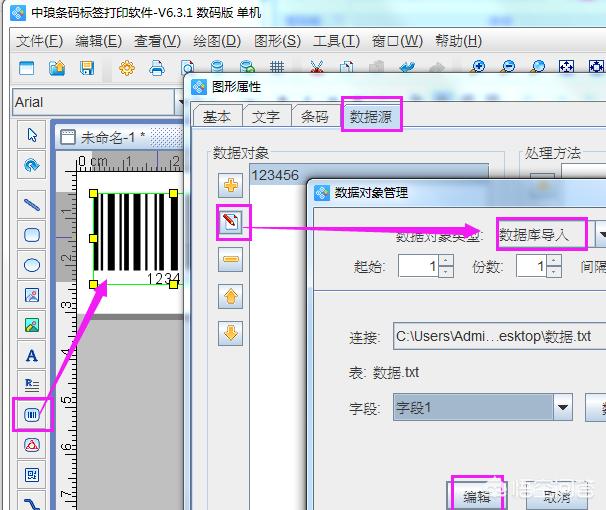Open the 工具(T) menu
The height and width of the screenshot is (510, 606).
336,41
